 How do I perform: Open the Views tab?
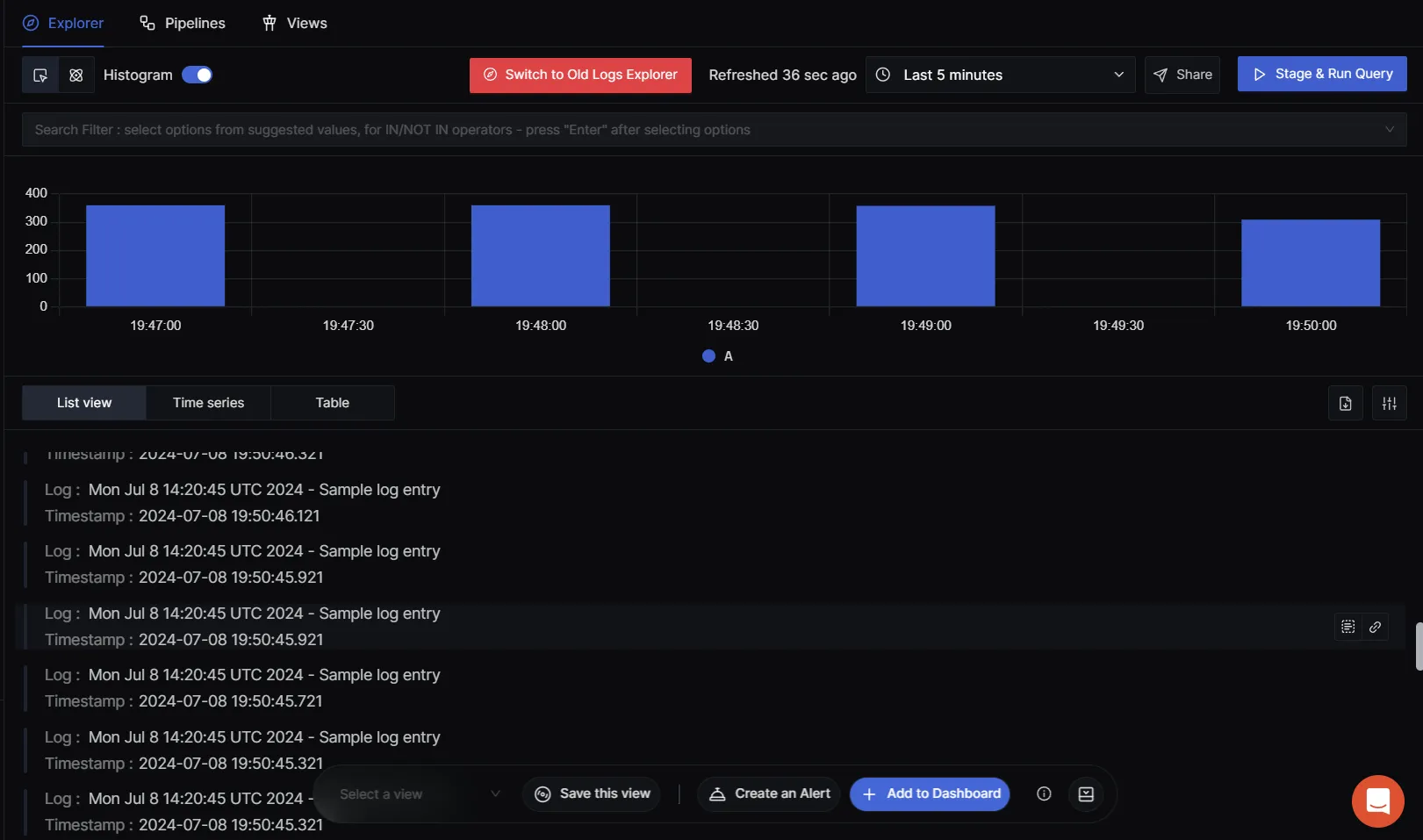[x=294, y=23]
